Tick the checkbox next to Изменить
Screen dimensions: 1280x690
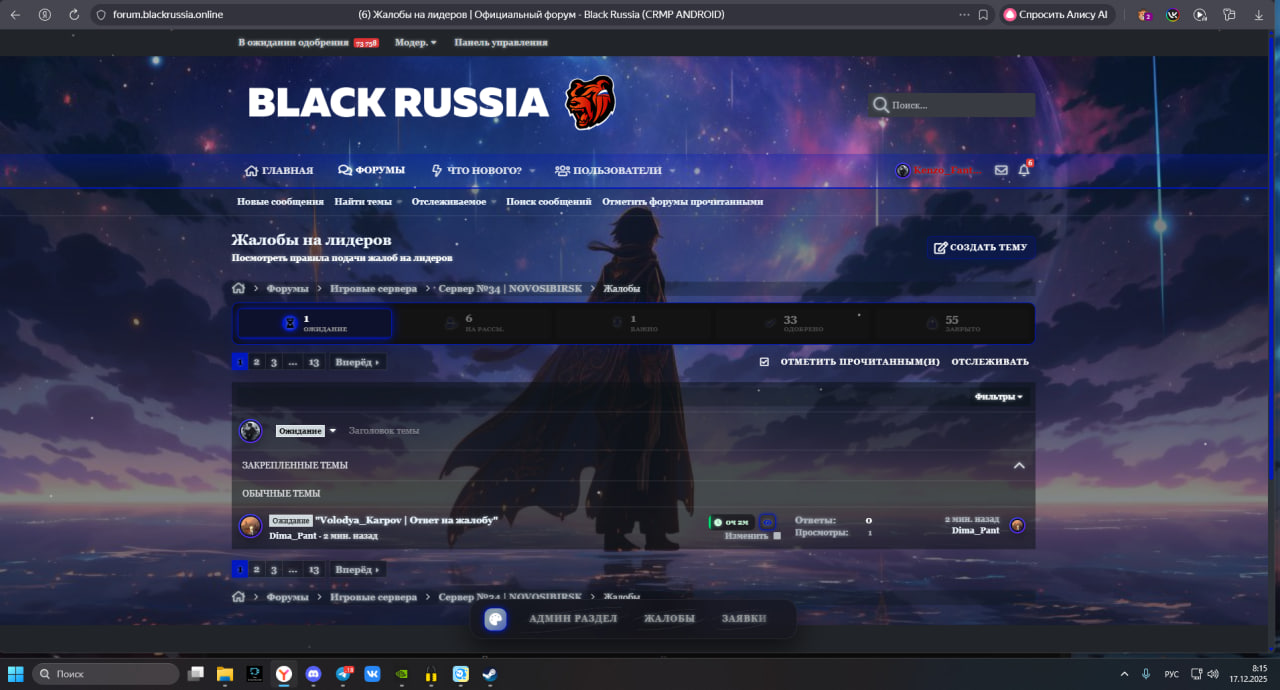coord(777,536)
